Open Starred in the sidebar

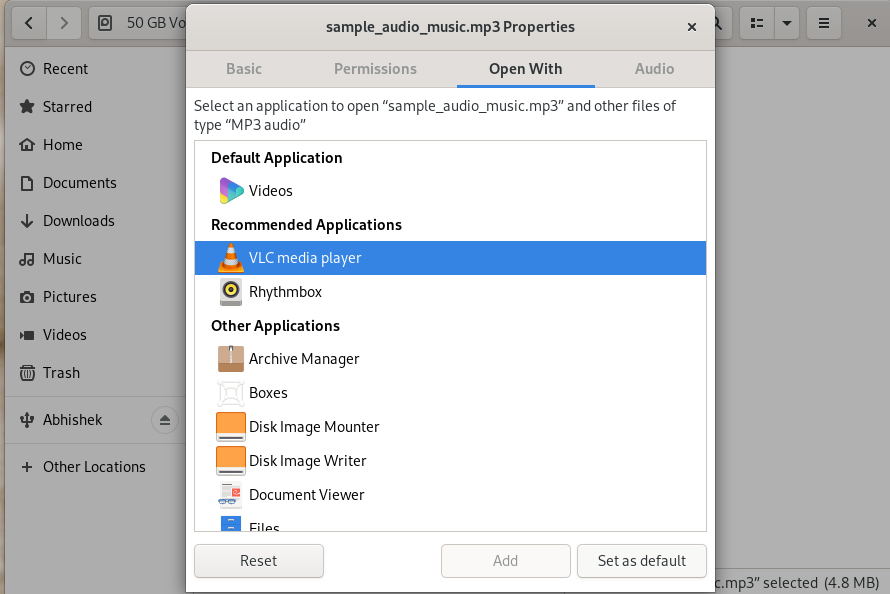click(95, 107)
